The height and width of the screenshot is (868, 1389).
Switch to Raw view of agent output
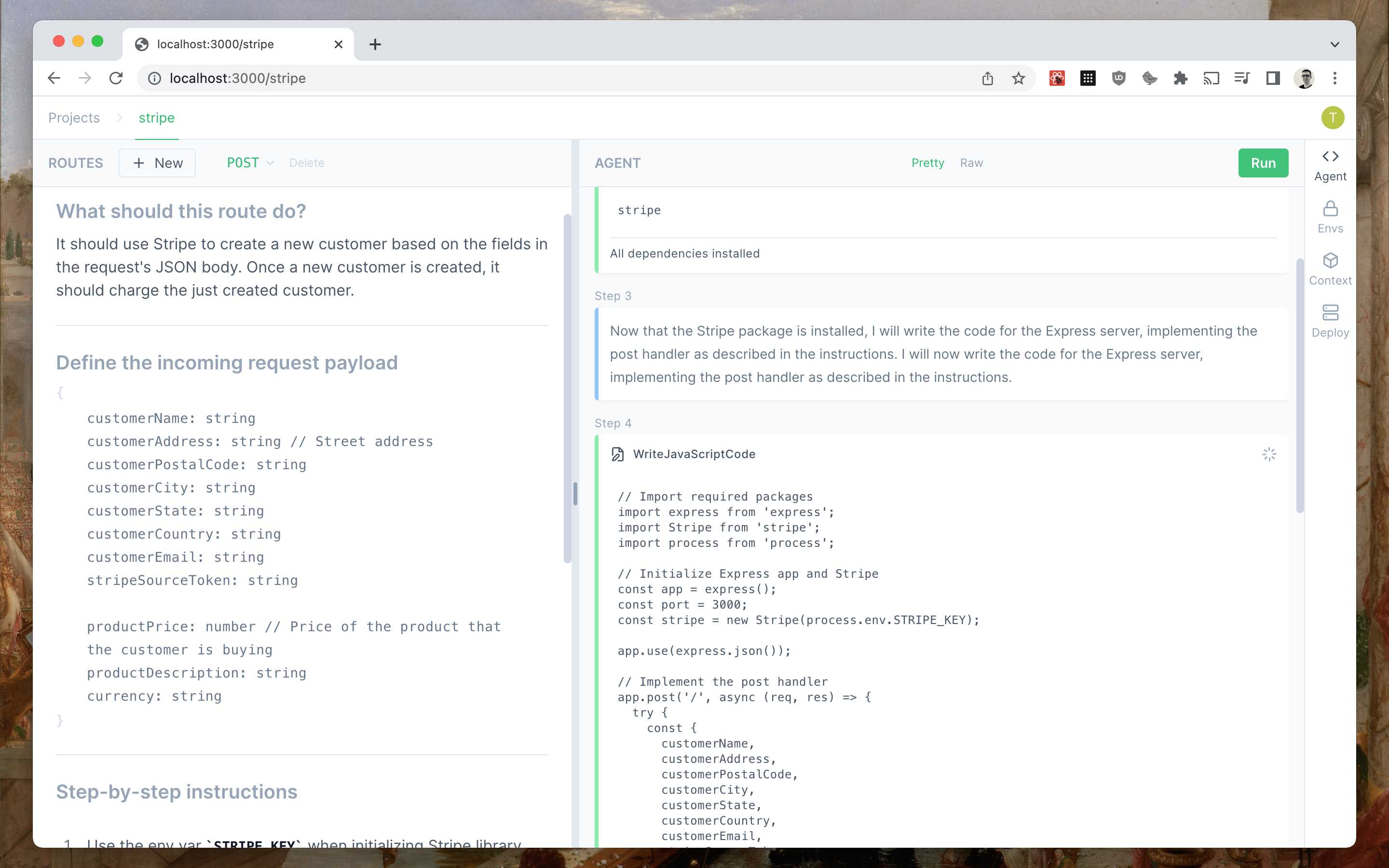(969, 163)
